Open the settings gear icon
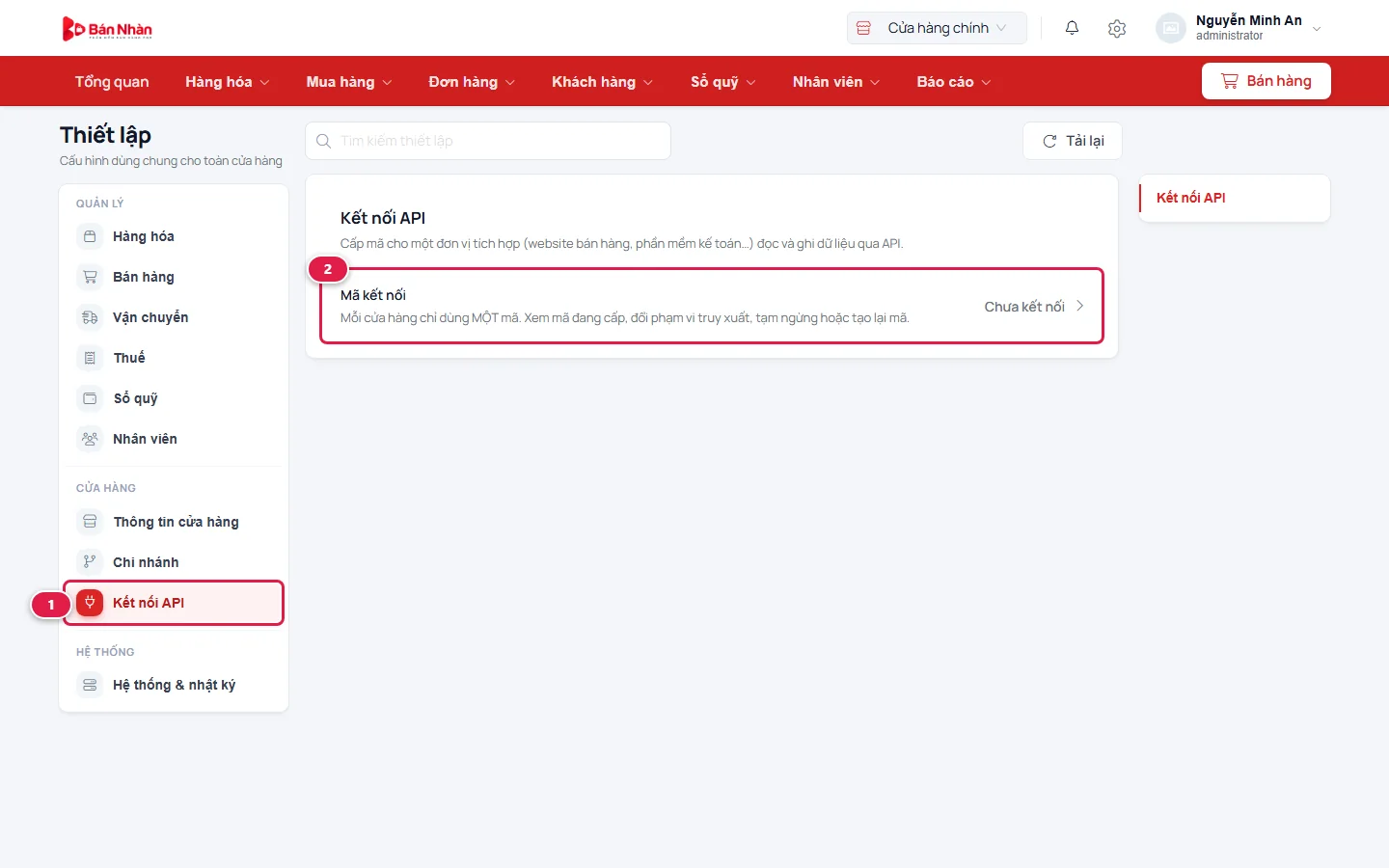Screen dimensions: 1389x868 1117,29
